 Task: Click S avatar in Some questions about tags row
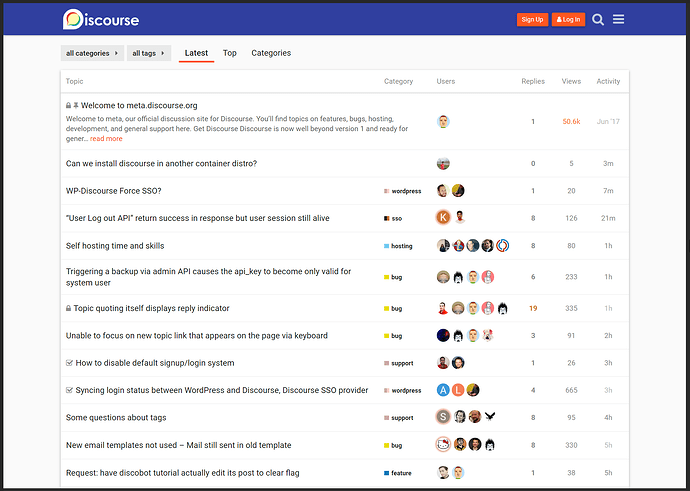click(443, 417)
